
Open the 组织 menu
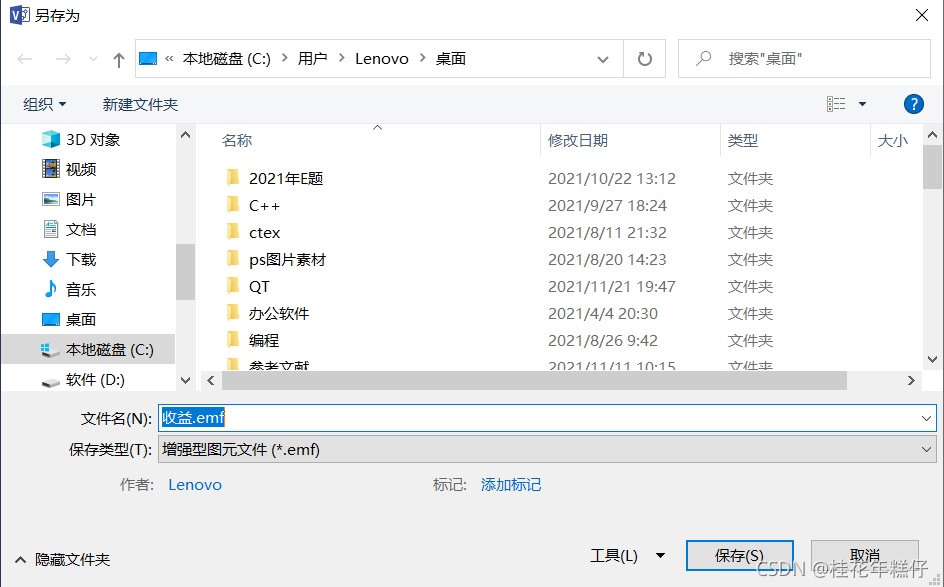pyautogui.click(x=45, y=104)
